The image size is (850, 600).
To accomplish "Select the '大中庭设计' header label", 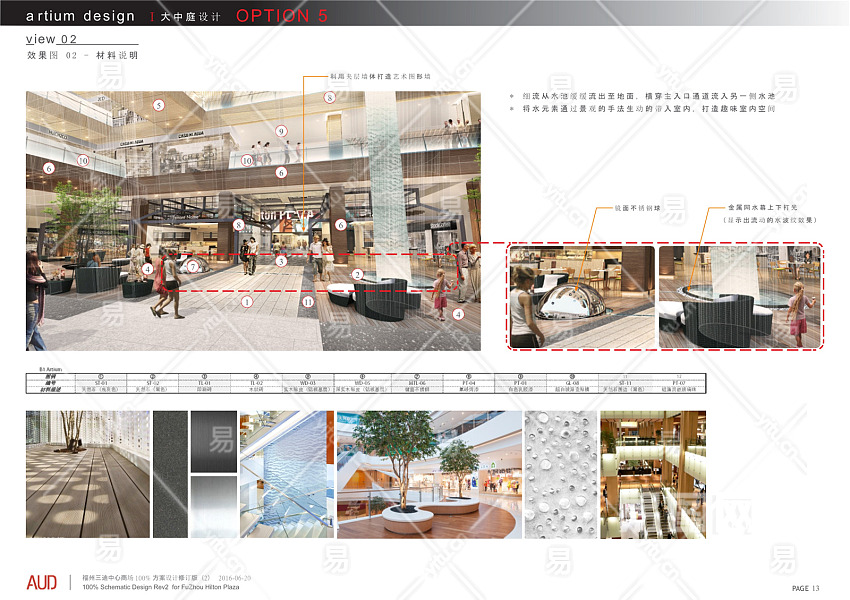I will pyautogui.click(x=190, y=17).
